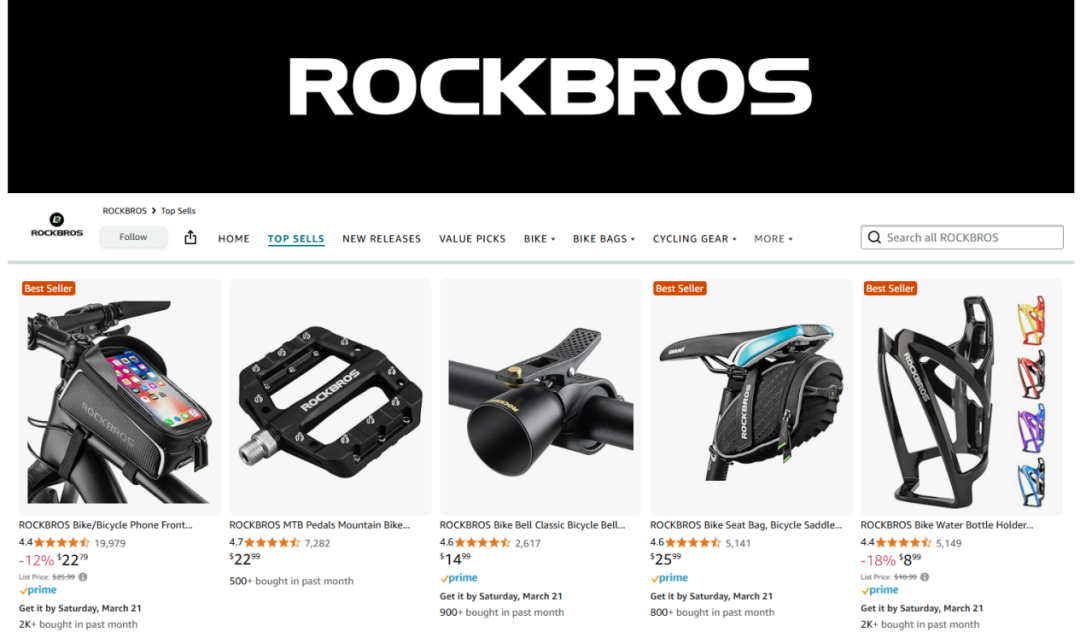Click star rating of Bike Bell
1080x632 pixels.
click(x=482, y=543)
